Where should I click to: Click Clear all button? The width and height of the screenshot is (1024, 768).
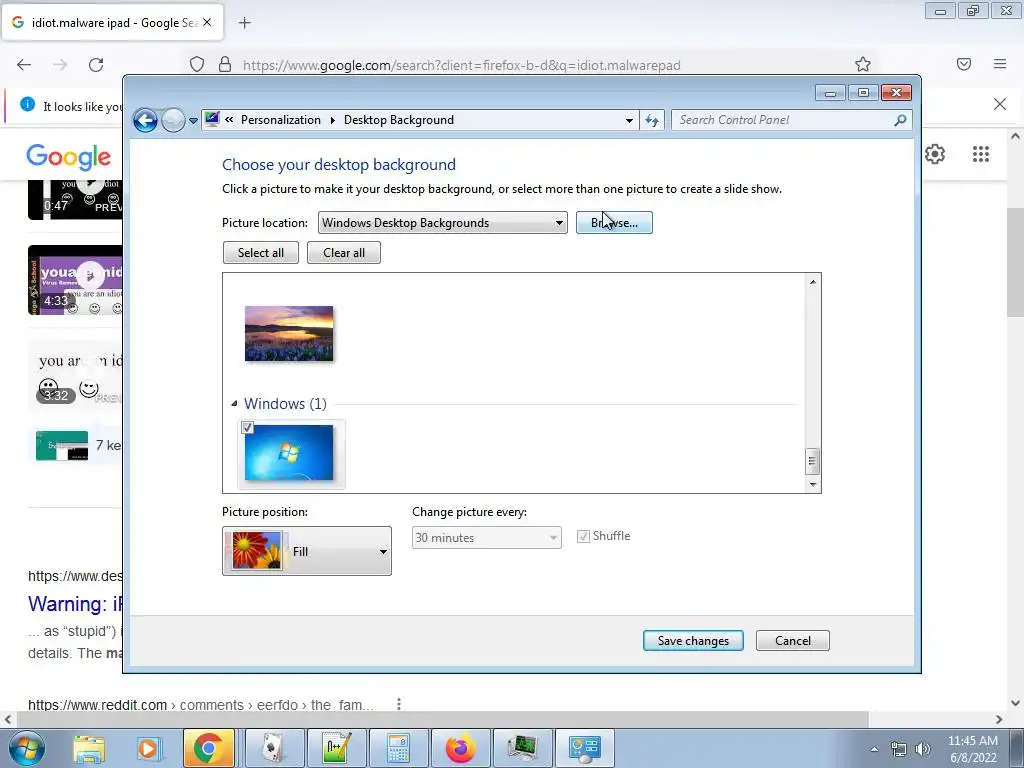[344, 253]
